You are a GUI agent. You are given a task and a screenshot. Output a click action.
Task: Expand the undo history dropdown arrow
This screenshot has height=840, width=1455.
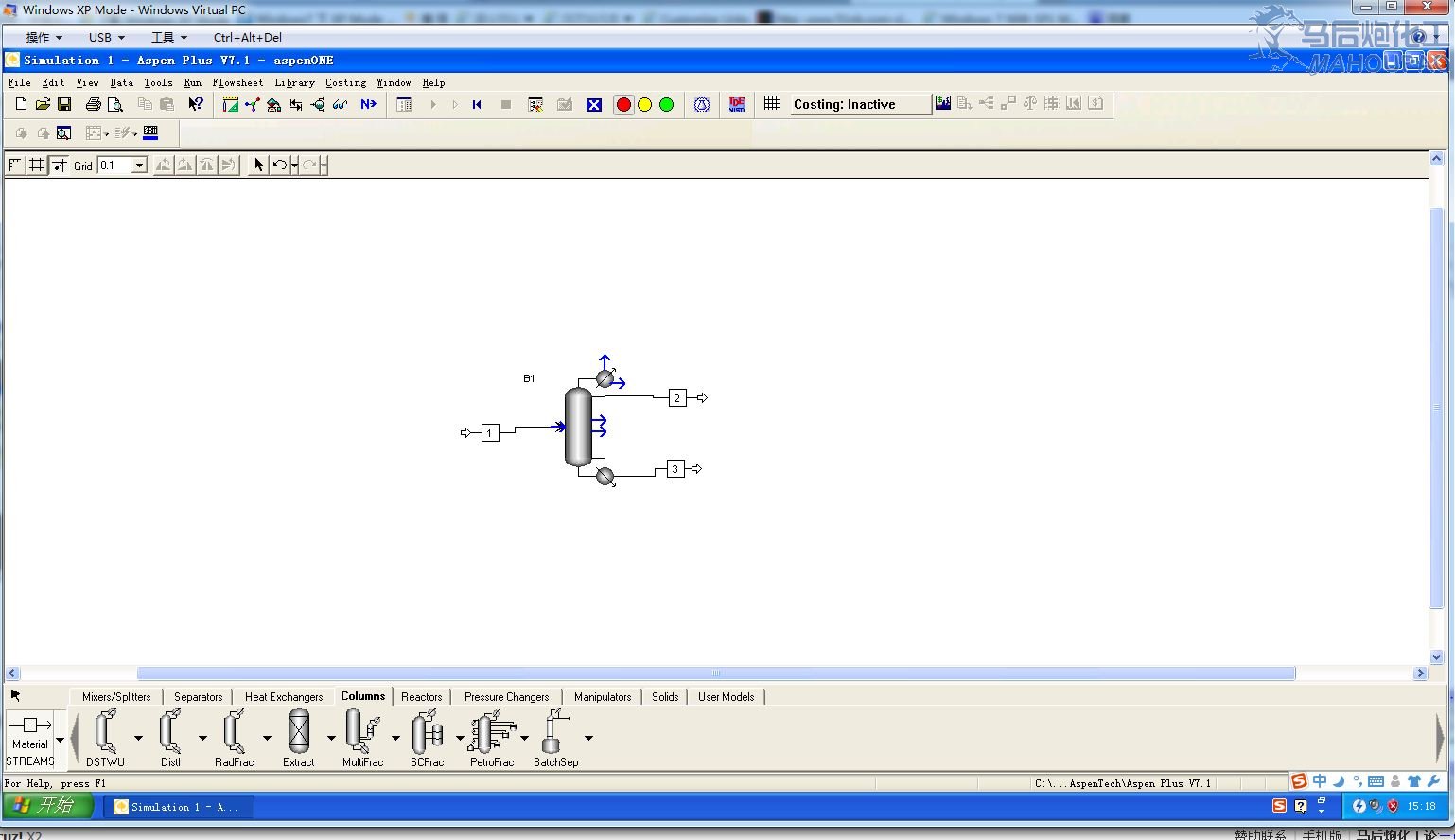click(294, 165)
